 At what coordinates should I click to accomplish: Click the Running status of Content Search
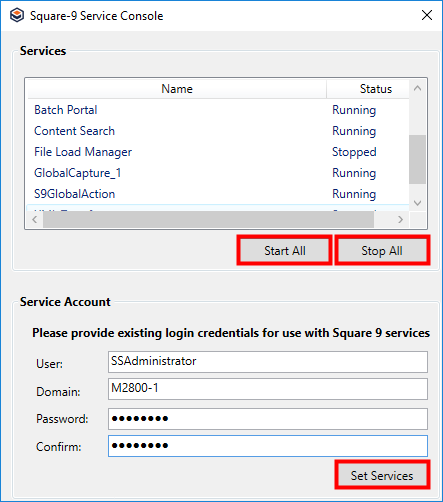(354, 131)
